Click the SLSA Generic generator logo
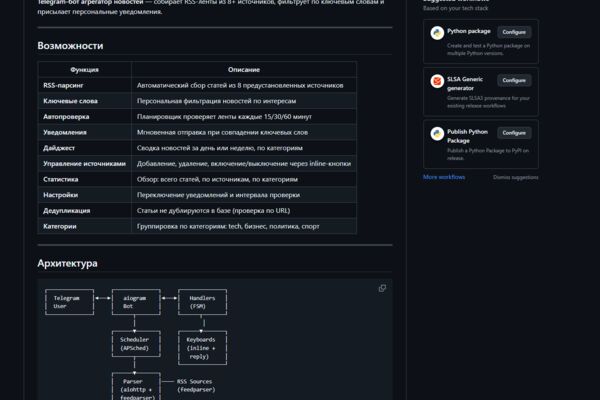 [437, 81]
